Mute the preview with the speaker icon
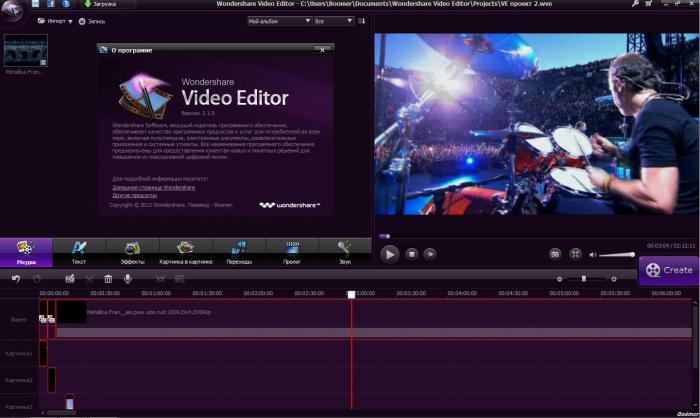 click(x=593, y=255)
